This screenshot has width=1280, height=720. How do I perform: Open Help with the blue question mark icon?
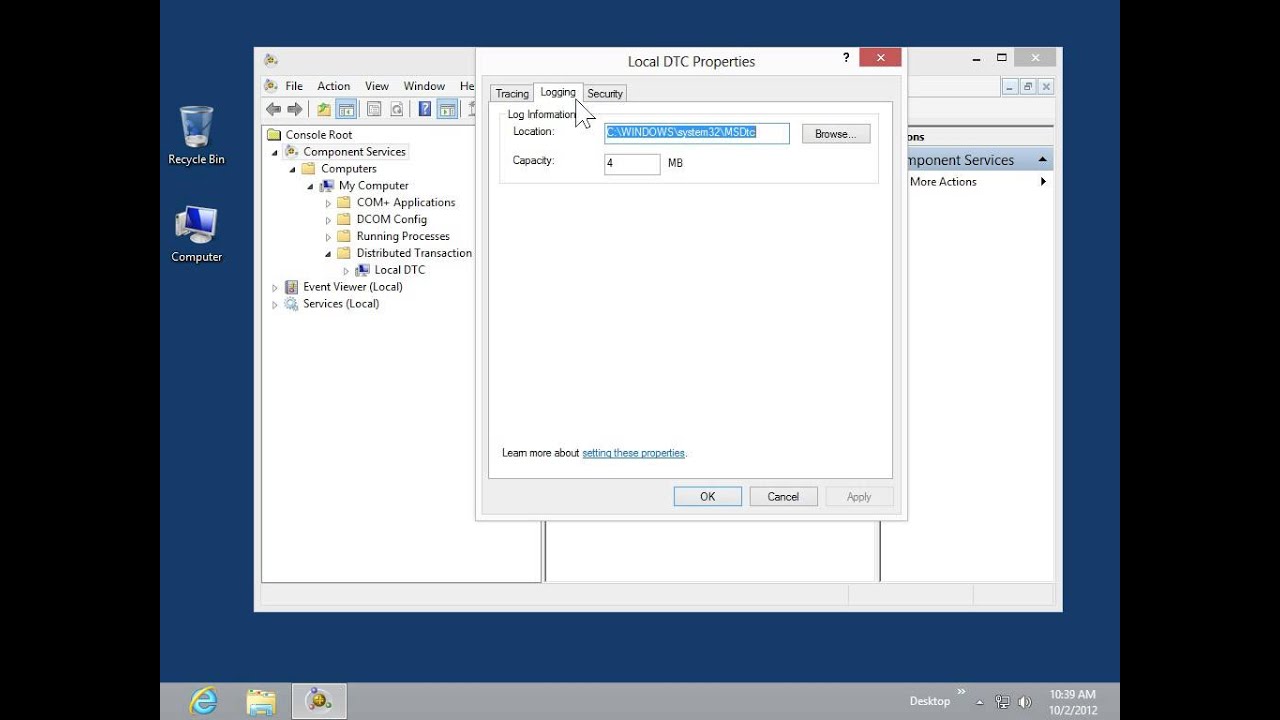click(425, 109)
